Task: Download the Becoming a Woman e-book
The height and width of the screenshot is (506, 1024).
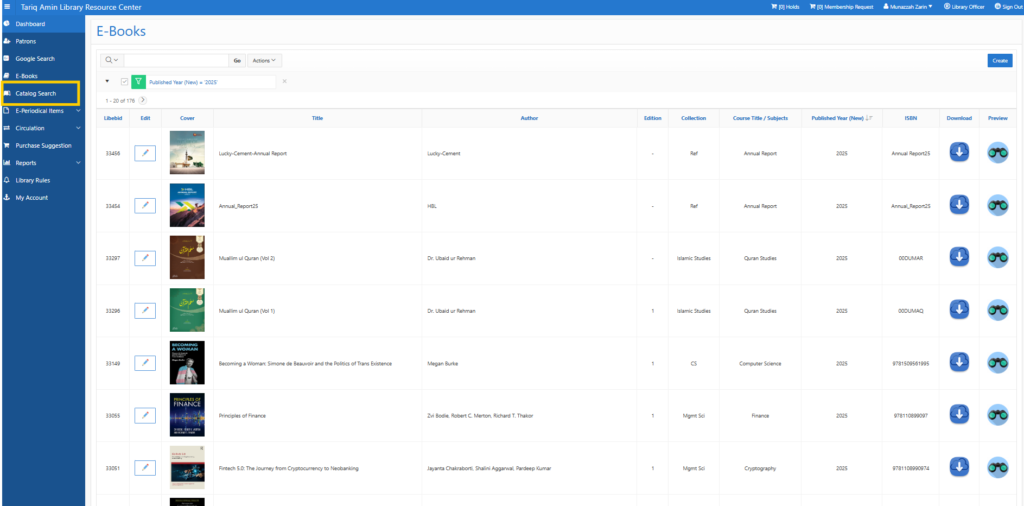Action: (959, 362)
